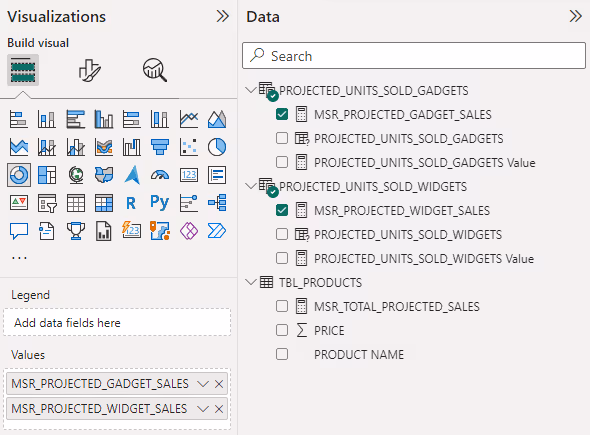
Task: Select the table visual
Action: [x=76, y=203]
